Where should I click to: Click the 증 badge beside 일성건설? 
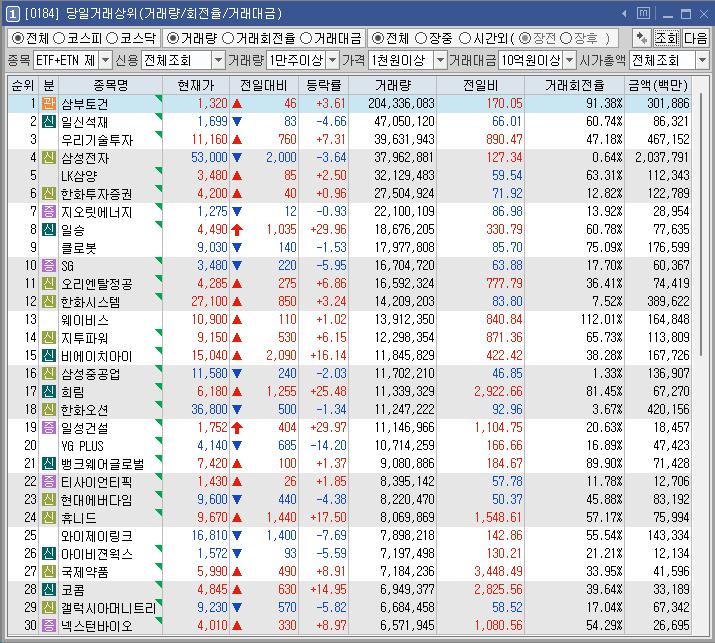point(49,427)
